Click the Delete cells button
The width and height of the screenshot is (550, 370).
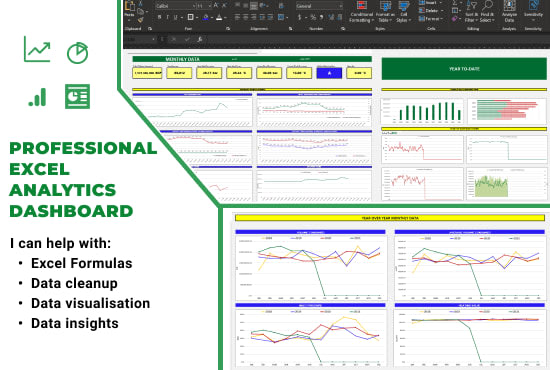point(430,11)
